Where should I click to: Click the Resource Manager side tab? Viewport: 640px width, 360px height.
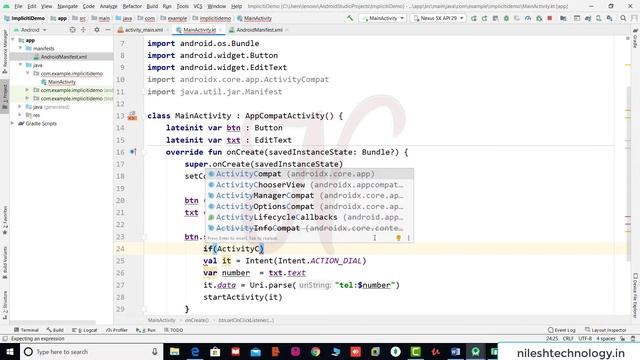(x=5, y=52)
